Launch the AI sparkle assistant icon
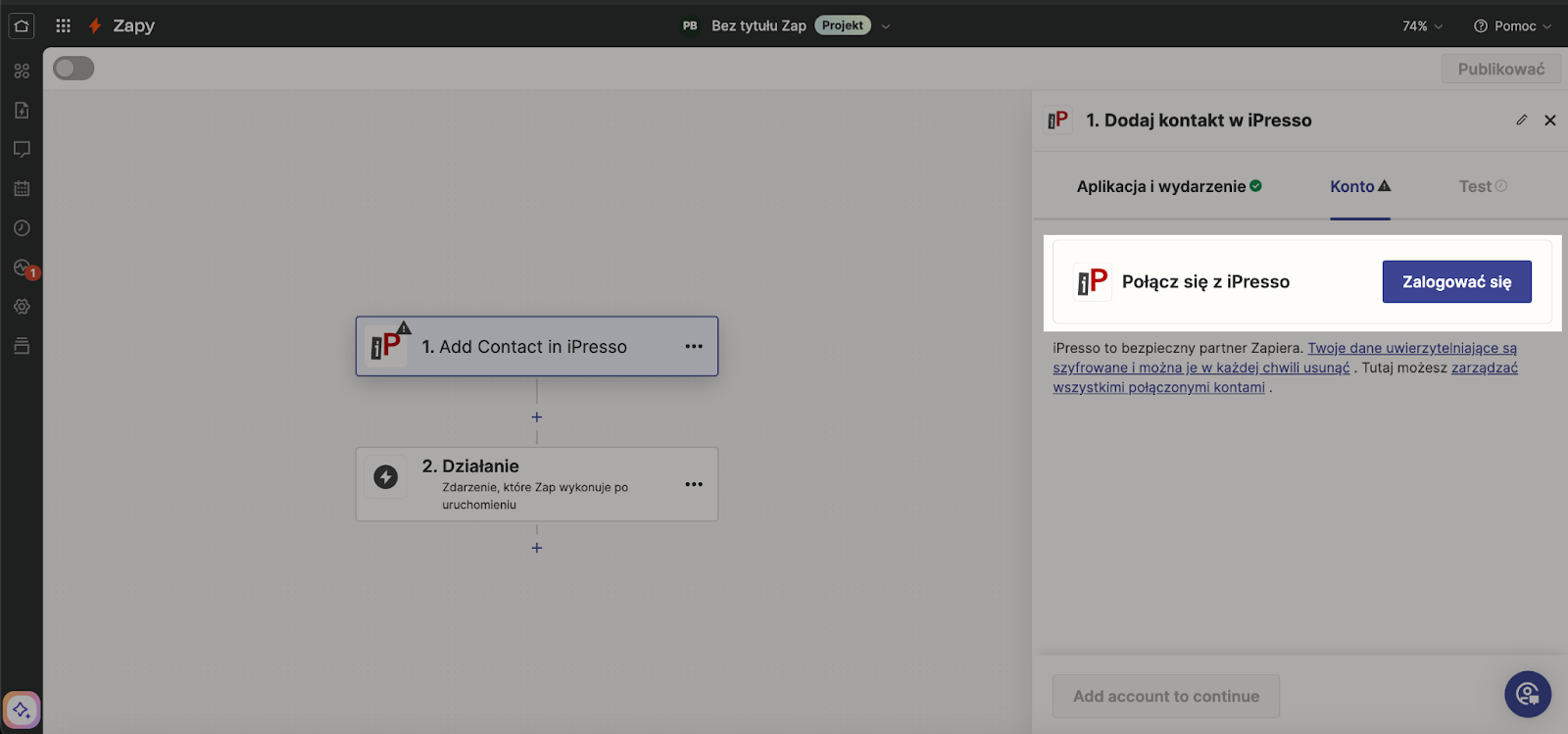This screenshot has width=1568, height=734. pyautogui.click(x=22, y=710)
